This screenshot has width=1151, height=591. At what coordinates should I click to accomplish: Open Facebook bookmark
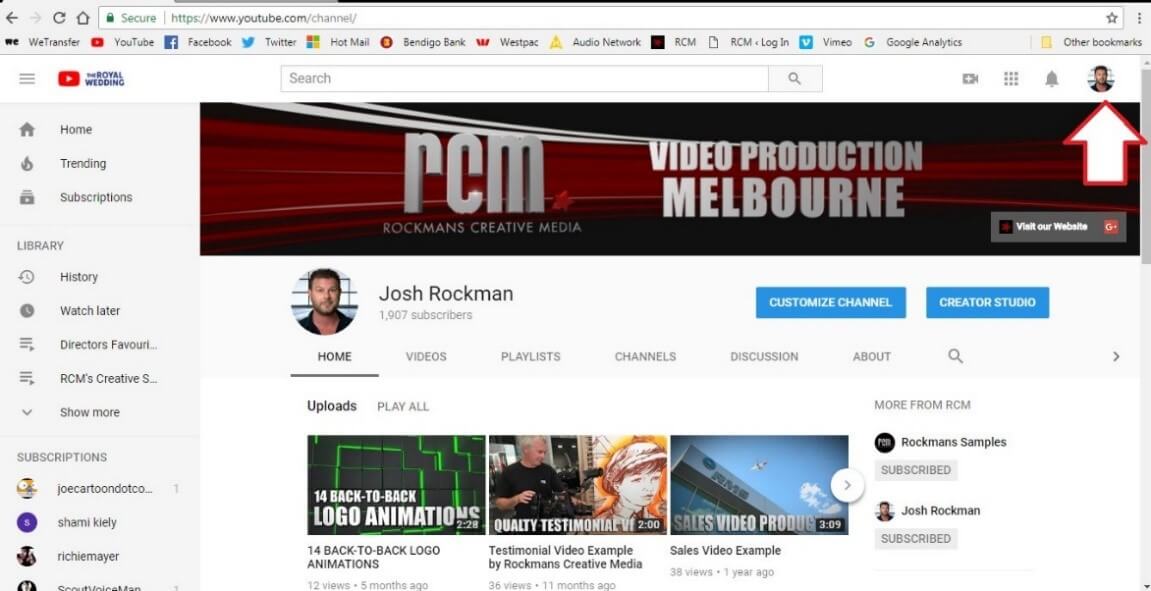click(x=199, y=43)
